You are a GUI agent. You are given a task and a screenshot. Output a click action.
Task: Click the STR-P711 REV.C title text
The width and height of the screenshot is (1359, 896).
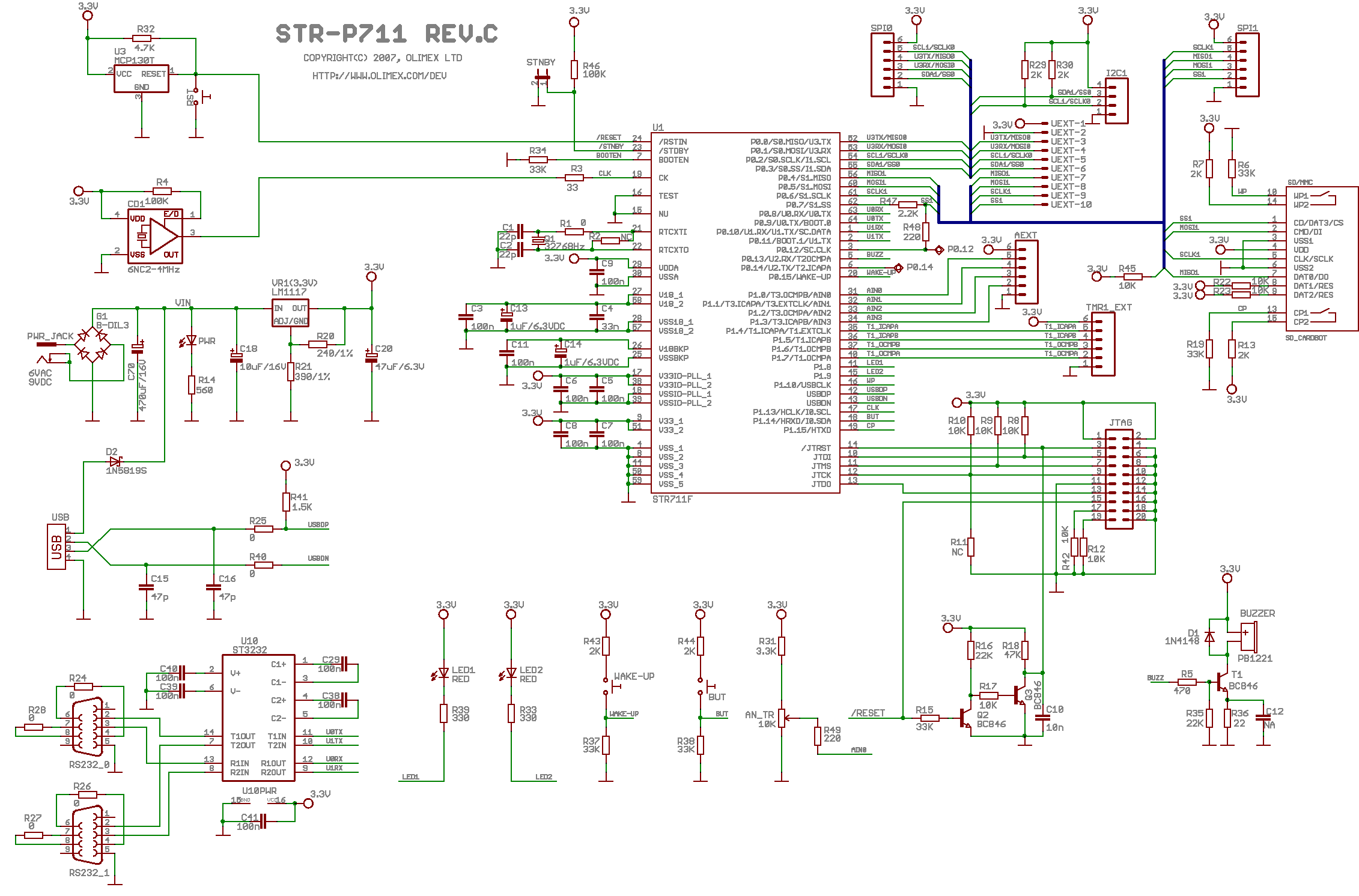click(386, 34)
